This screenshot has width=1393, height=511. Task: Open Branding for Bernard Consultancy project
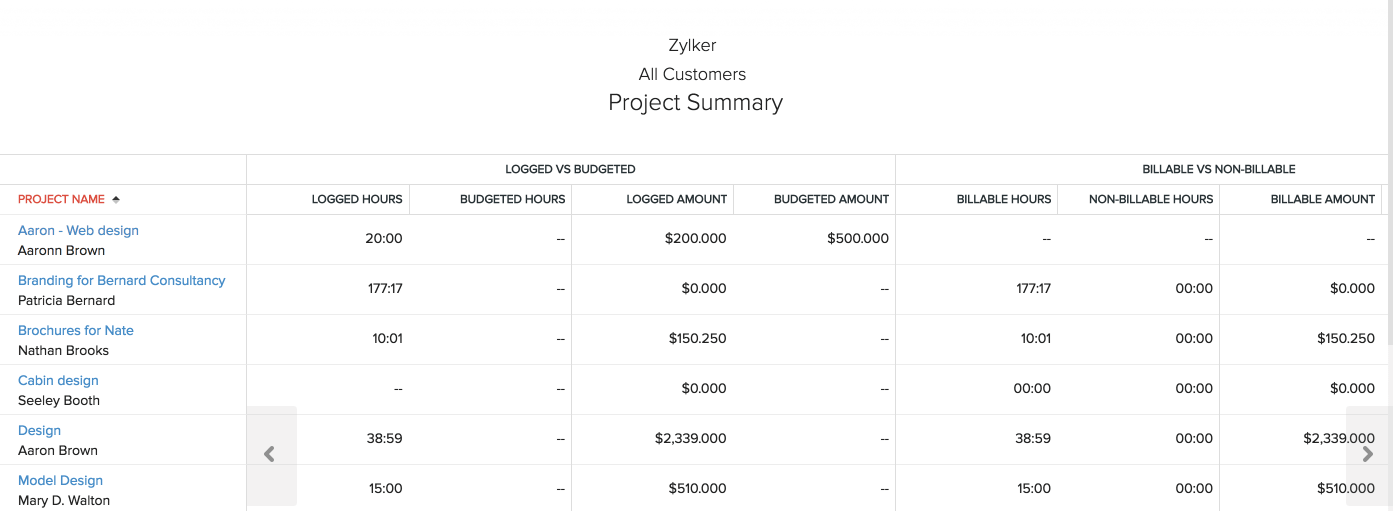121,280
